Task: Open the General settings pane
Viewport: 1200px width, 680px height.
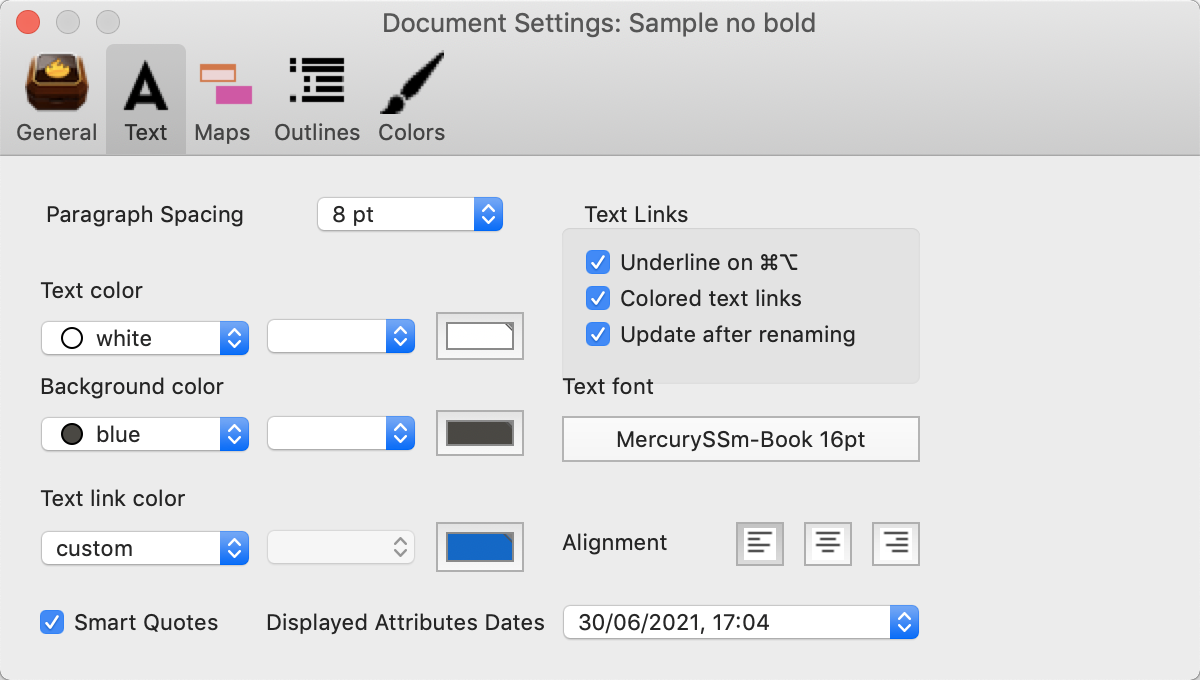Action: pos(57,99)
